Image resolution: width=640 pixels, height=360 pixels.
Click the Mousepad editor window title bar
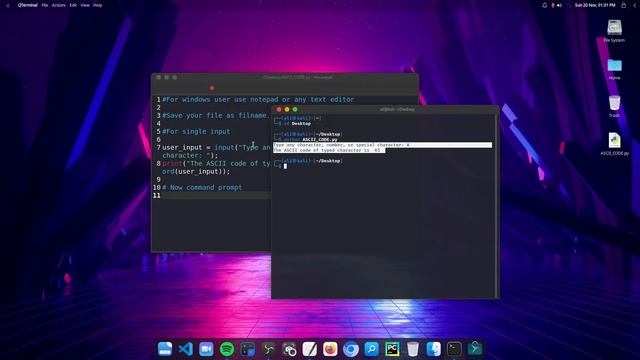[285, 77]
